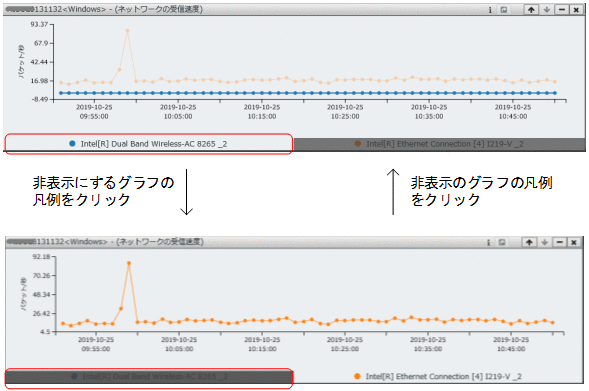Click 10:25:00 time label in bottom graph
This screenshot has width=589, height=391.
click(345, 349)
